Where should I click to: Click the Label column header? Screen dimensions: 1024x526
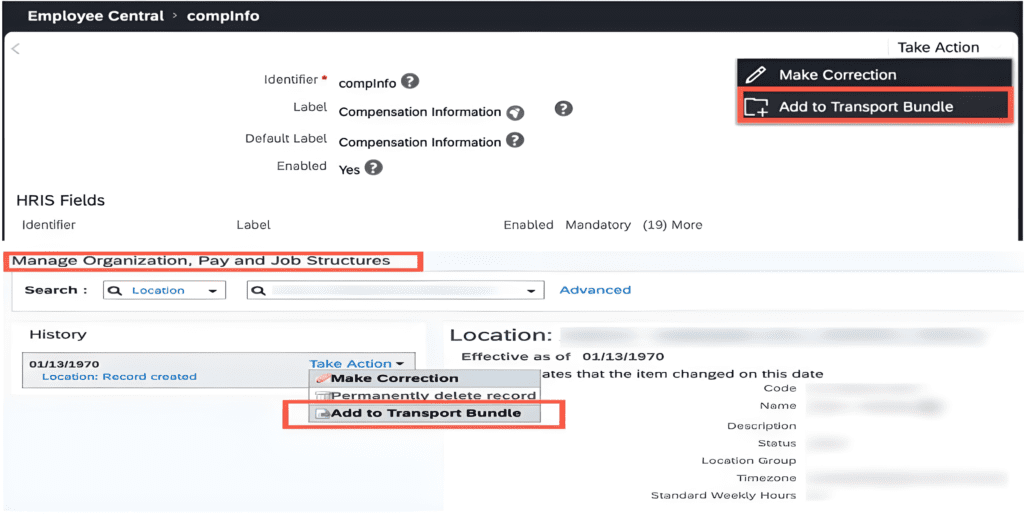pos(253,225)
